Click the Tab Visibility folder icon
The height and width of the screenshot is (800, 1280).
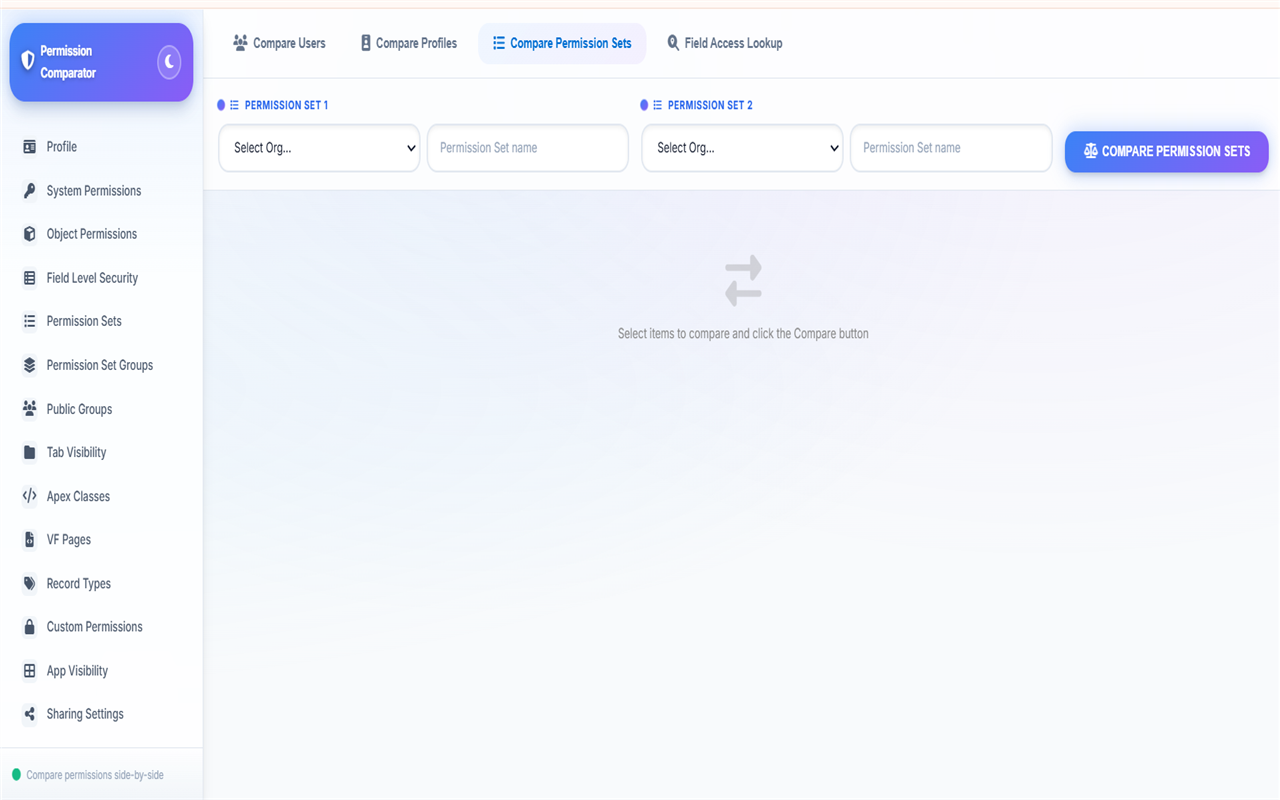point(29,452)
